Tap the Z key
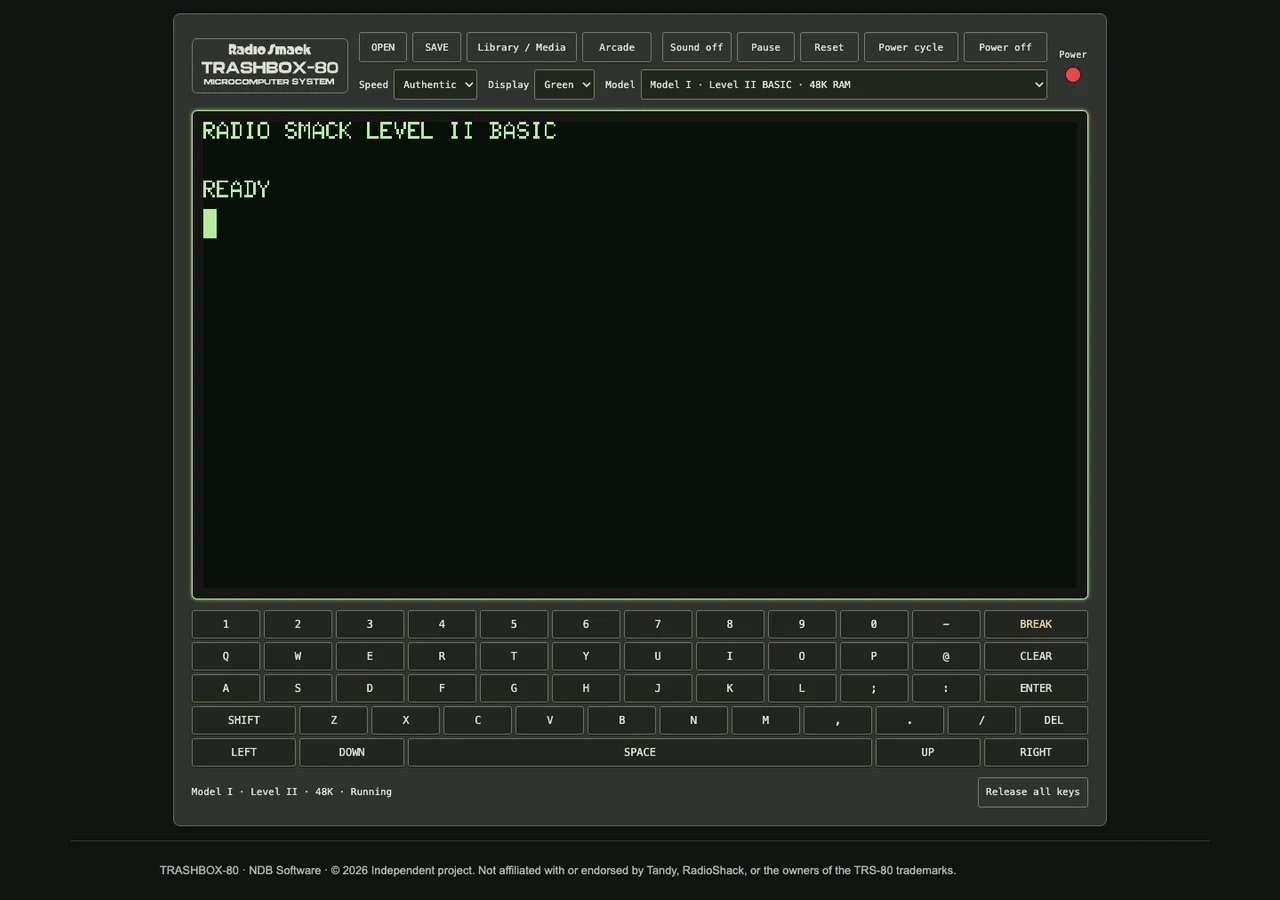Image resolution: width=1280 pixels, height=900 pixels. [334, 720]
